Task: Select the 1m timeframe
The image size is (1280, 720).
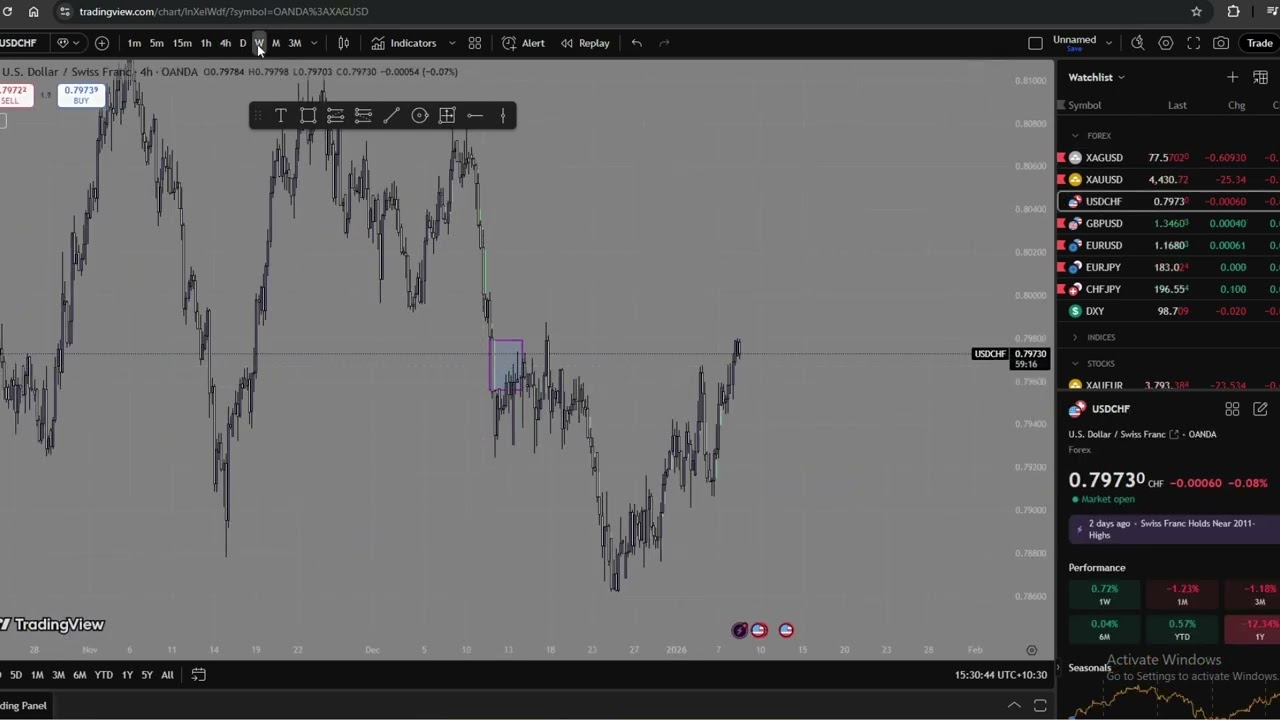Action: click(x=134, y=43)
